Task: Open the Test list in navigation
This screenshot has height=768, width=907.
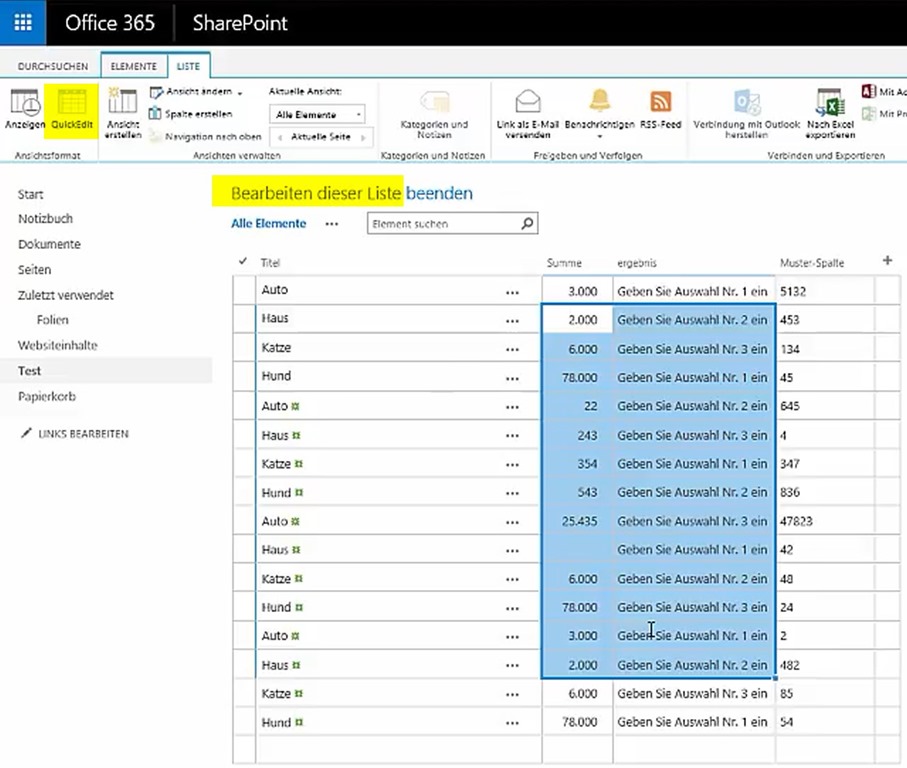Action: 29,371
